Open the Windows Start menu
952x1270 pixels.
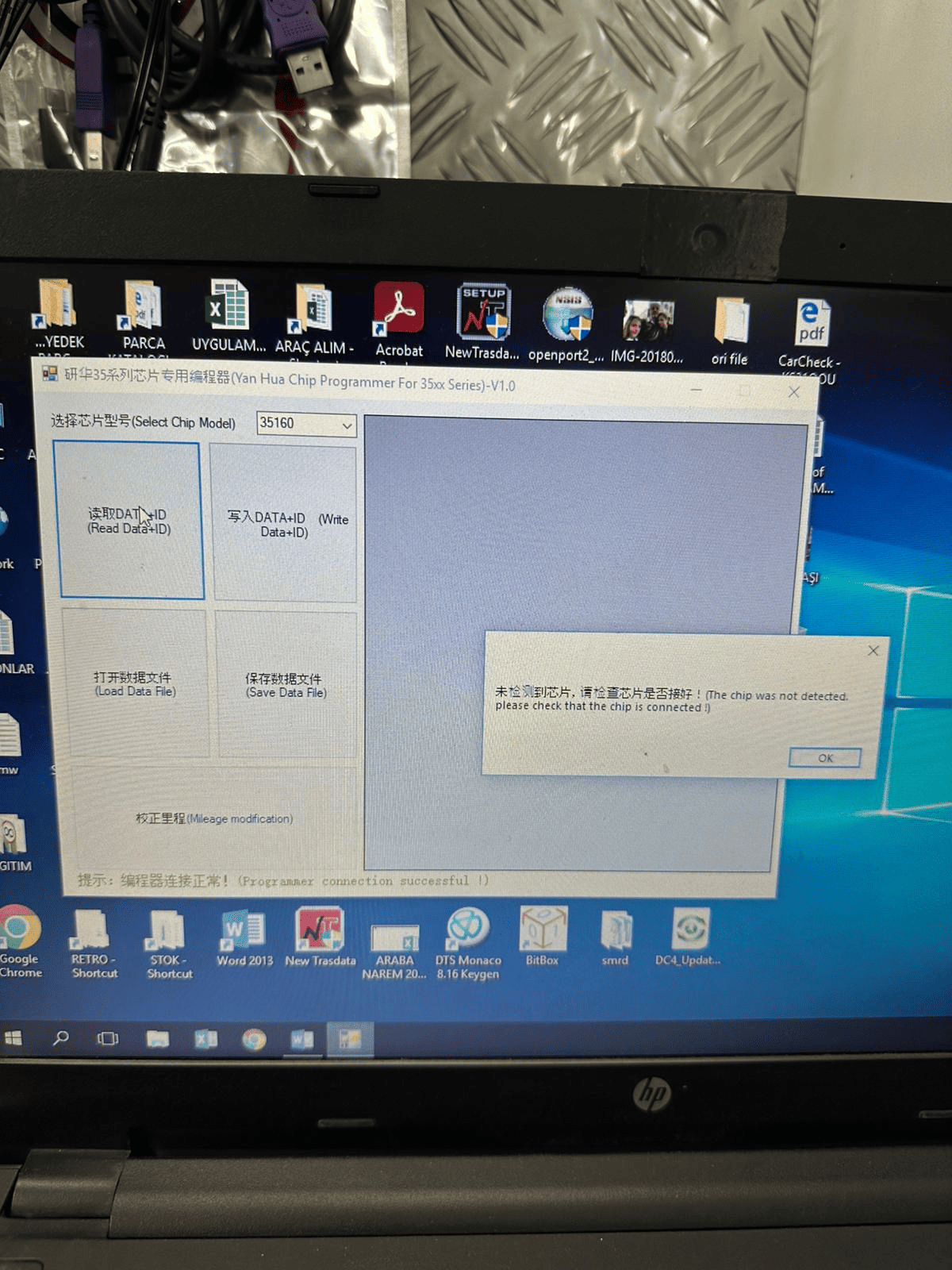click(x=13, y=1038)
